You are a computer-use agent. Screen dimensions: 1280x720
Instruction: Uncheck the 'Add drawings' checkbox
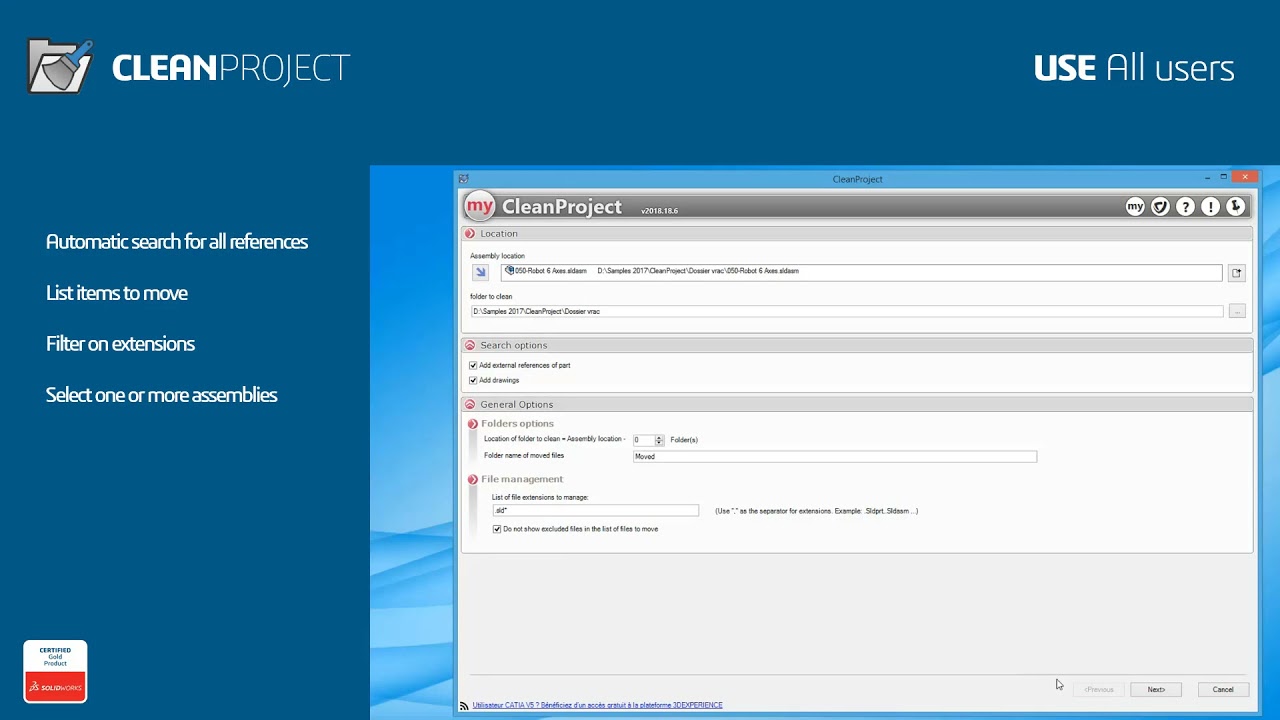pyautogui.click(x=473, y=381)
